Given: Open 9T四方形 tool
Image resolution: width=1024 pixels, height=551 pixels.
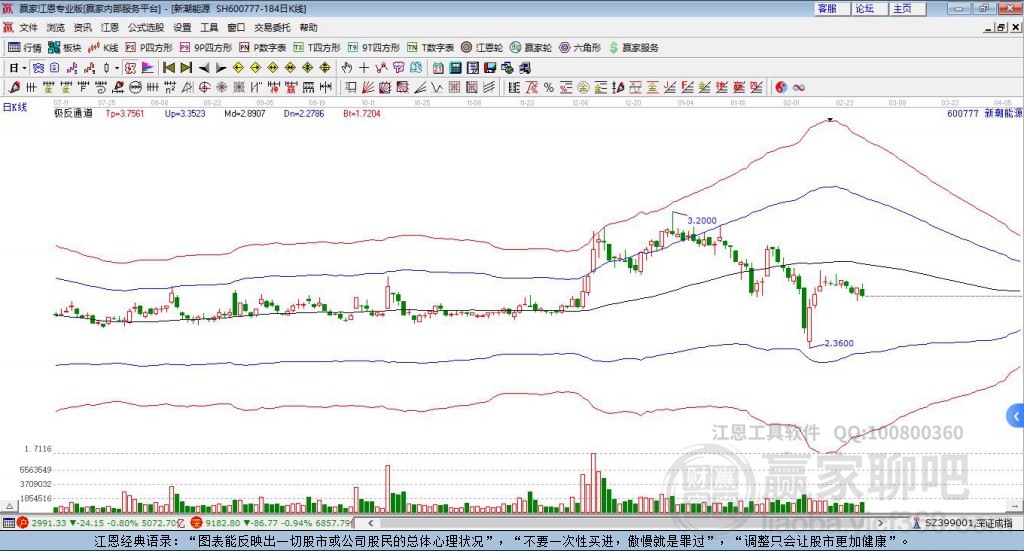Looking at the screenshot, I should pyautogui.click(x=374, y=48).
